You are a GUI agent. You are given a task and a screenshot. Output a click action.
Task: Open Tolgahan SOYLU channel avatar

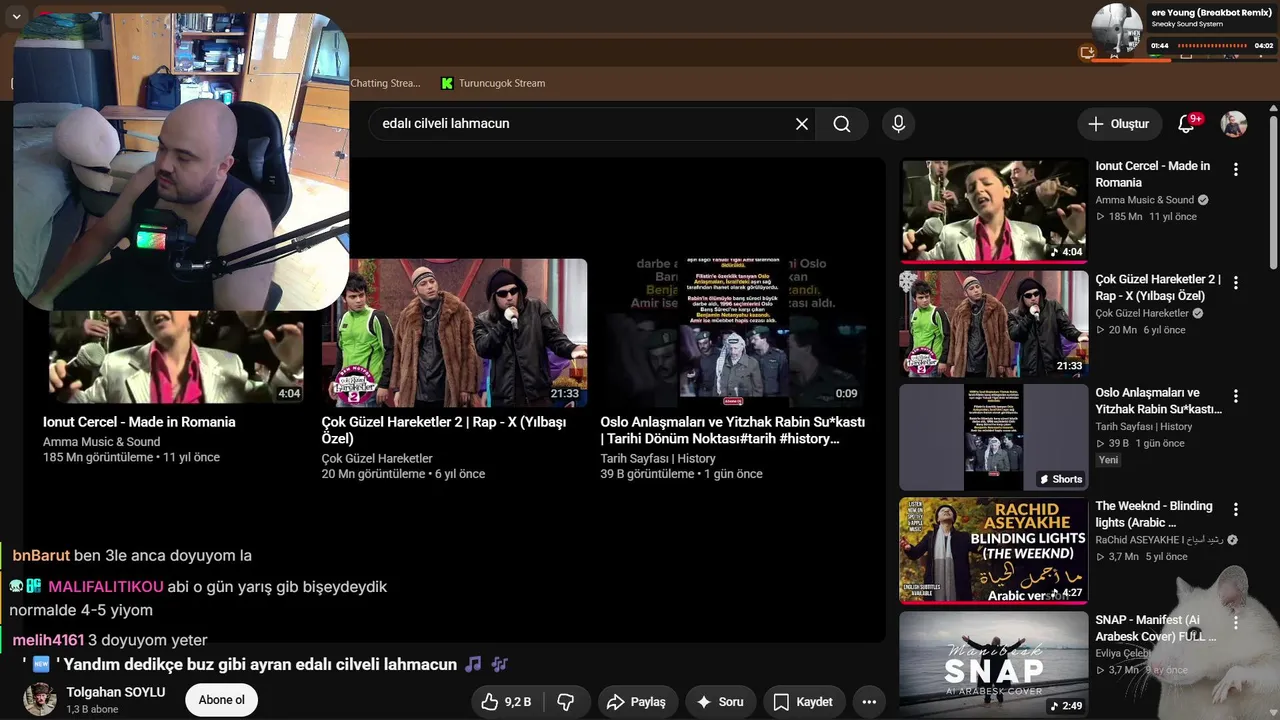[40, 700]
